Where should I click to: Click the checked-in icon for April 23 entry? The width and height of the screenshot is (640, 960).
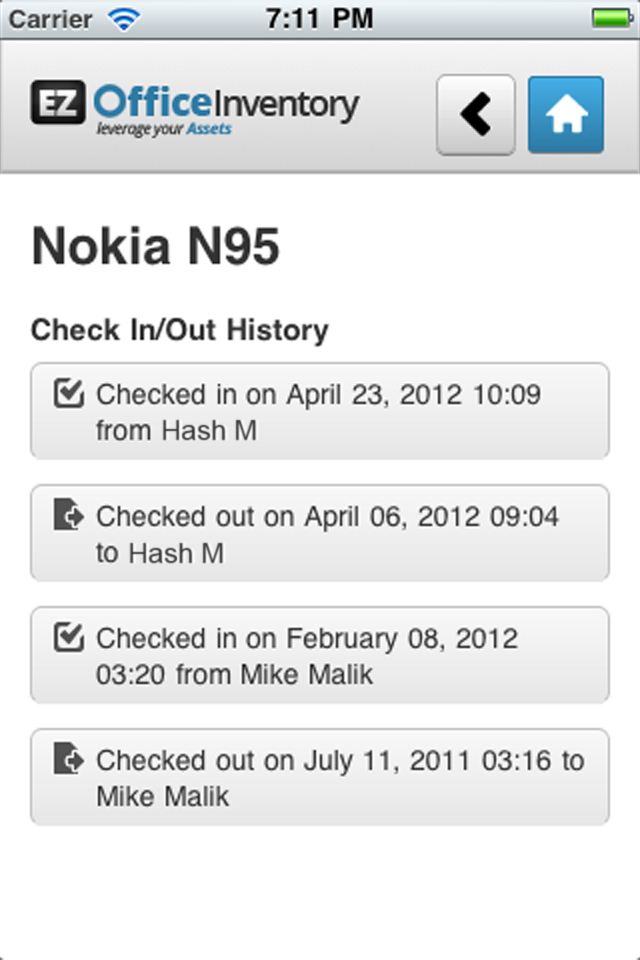point(68,393)
